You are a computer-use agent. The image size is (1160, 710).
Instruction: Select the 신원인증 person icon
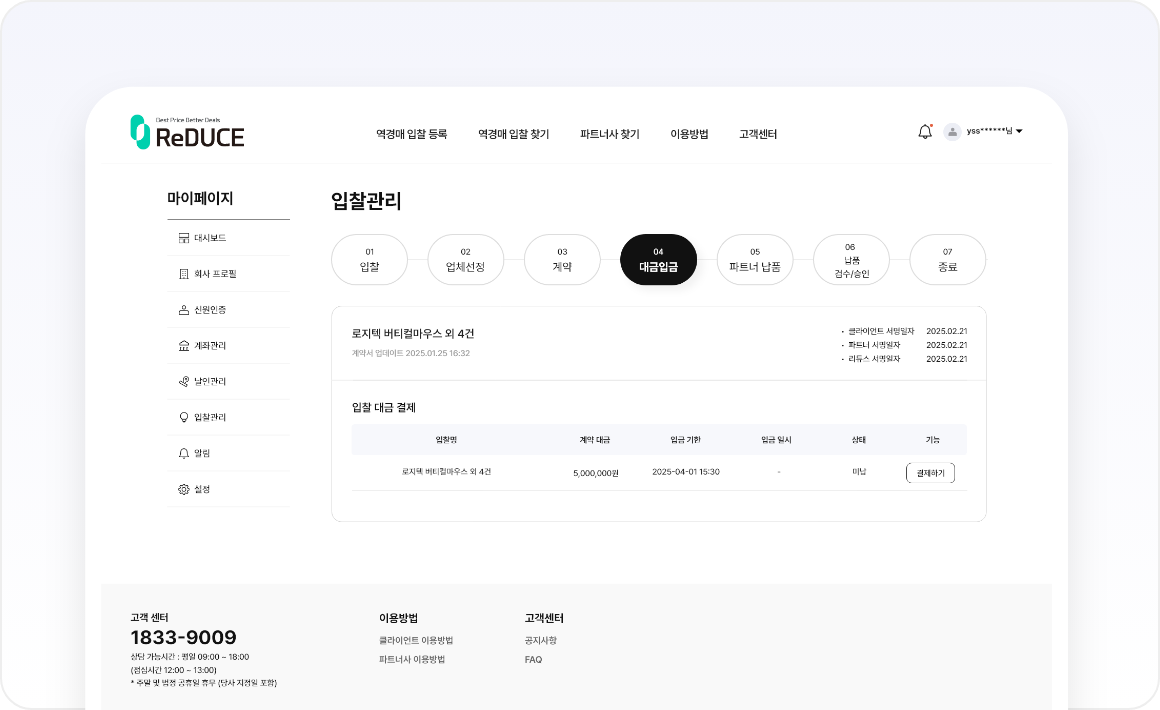(183, 310)
